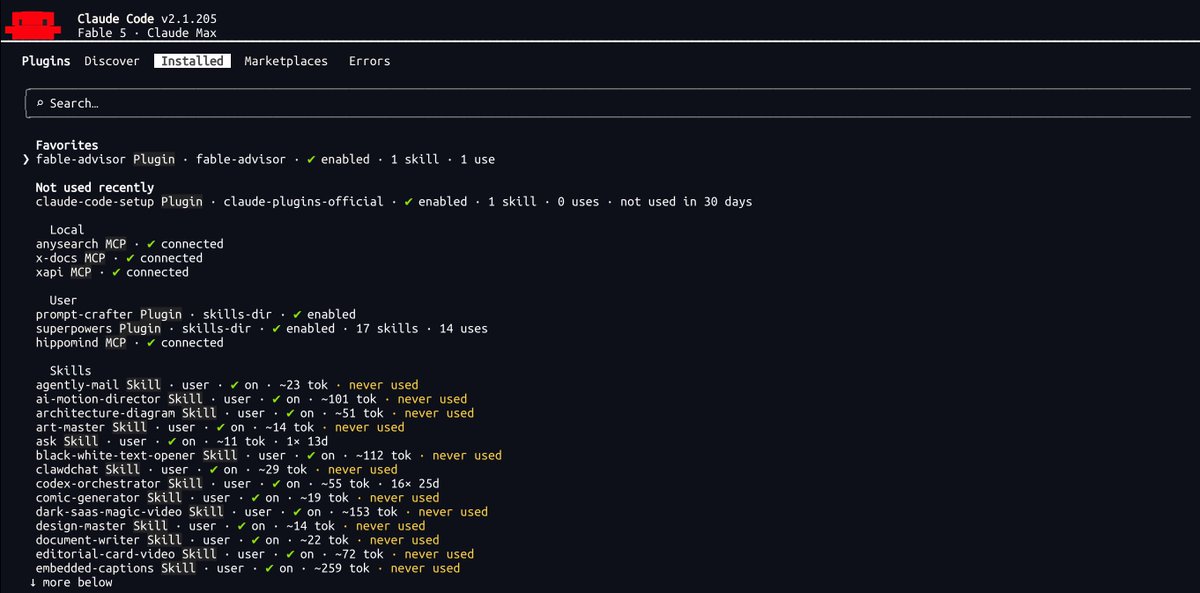Select the prompt-crafter plugin row

coord(195,314)
